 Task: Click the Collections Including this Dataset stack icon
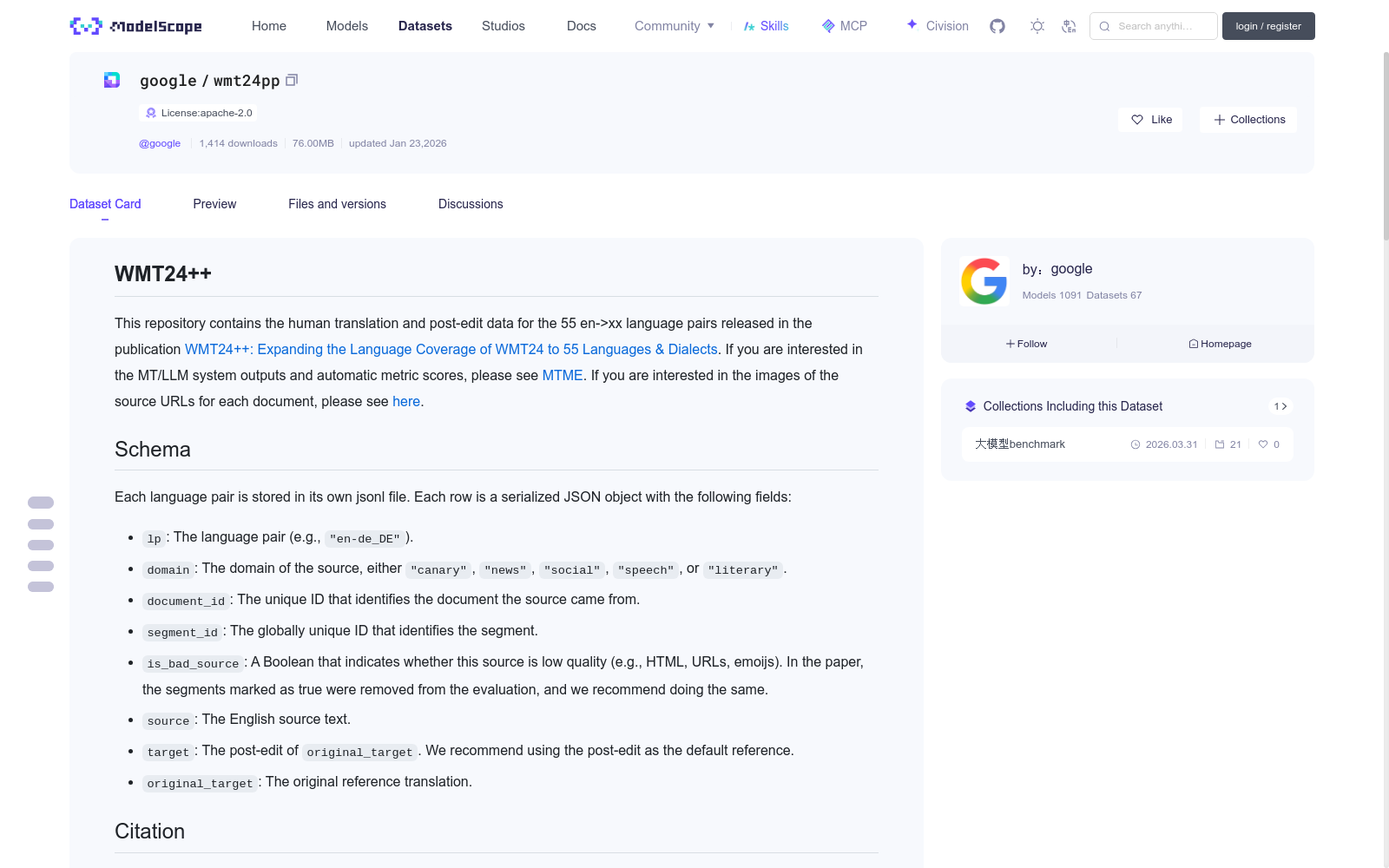(971, 406)
